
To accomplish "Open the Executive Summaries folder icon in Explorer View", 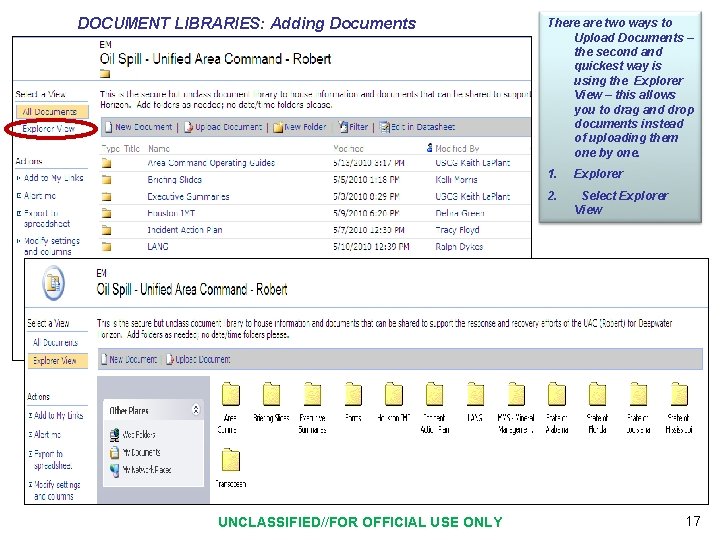I will pos(313,394).
